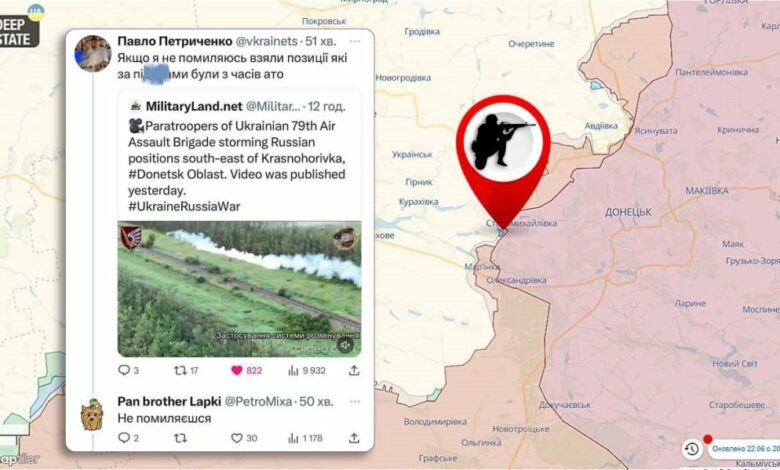Click reply icon on Павло Петриченко's tweet
780x470 pixels.
click(x=124, y=370)
